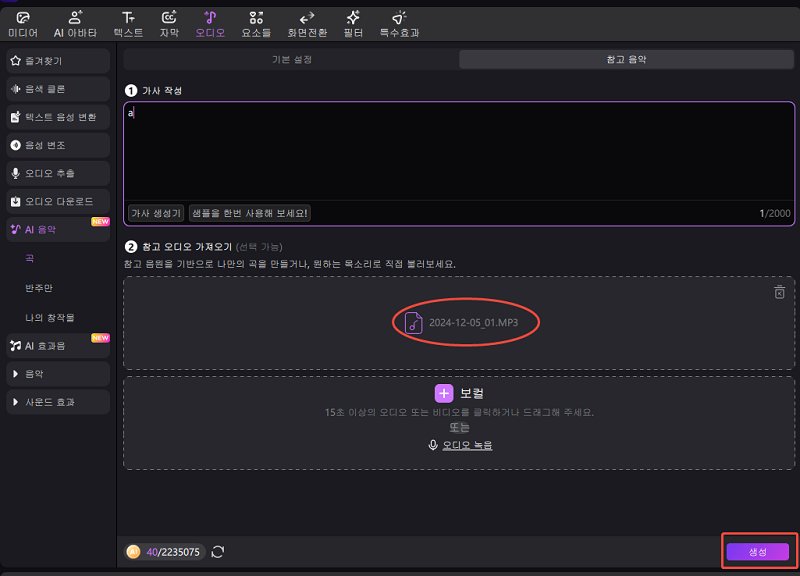Viewport: 800px width, 576px height.
Task: Click the 생성 generate button
Action: [758, 552]
